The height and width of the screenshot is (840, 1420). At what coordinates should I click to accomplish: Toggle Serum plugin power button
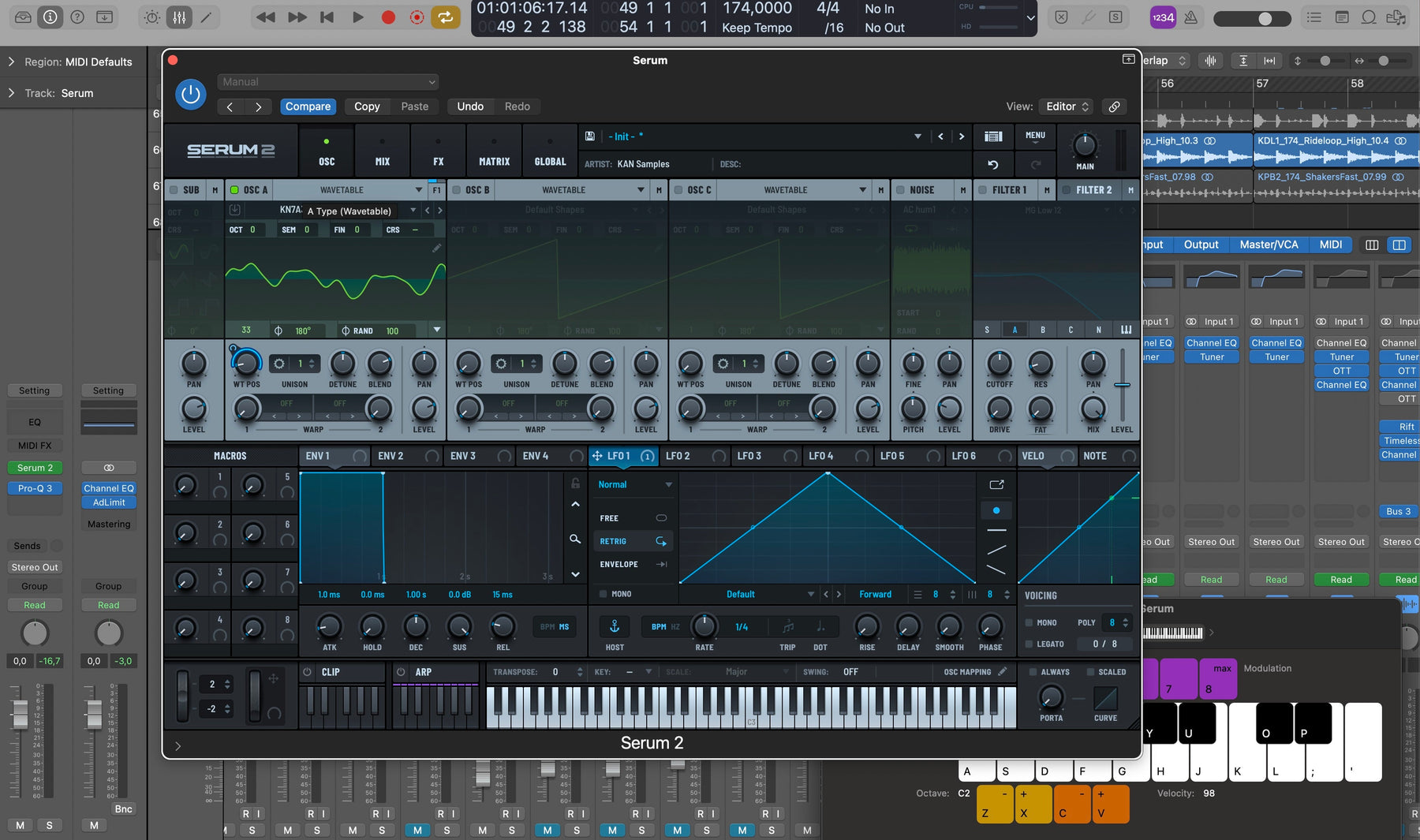pyautogui.click(x=190, y=95)
